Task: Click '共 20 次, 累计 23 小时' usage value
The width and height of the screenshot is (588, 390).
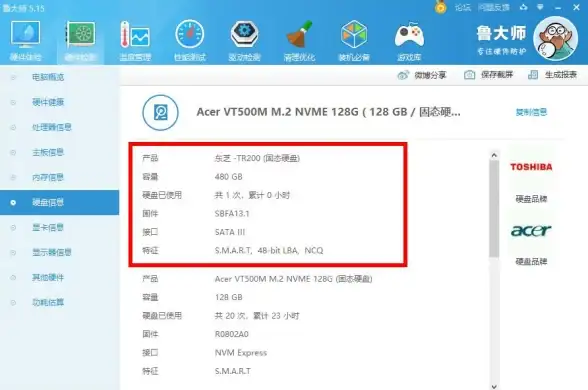Action: [x=257, y=316]
